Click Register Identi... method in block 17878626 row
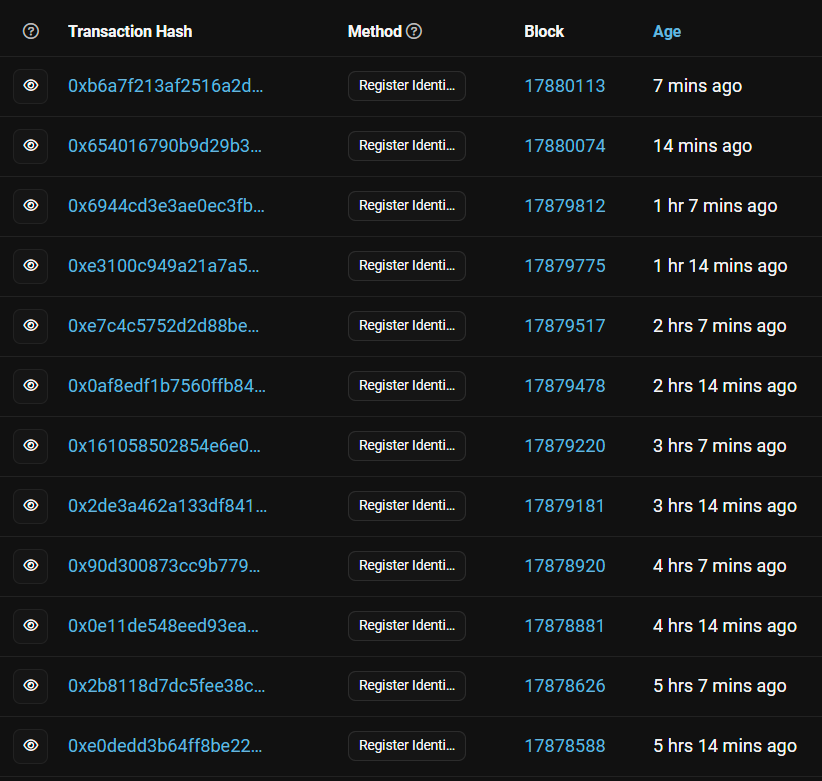 pyautogui.click(x=407, y=686)
